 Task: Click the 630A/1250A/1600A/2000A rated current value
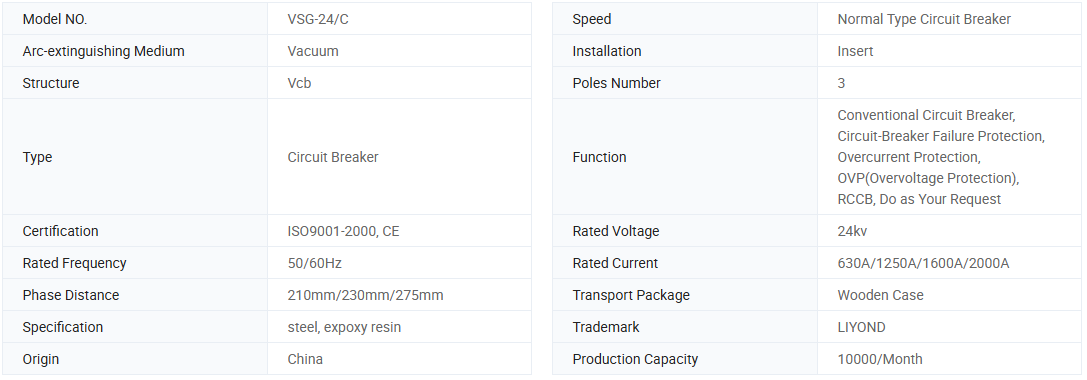coord(923,264)
